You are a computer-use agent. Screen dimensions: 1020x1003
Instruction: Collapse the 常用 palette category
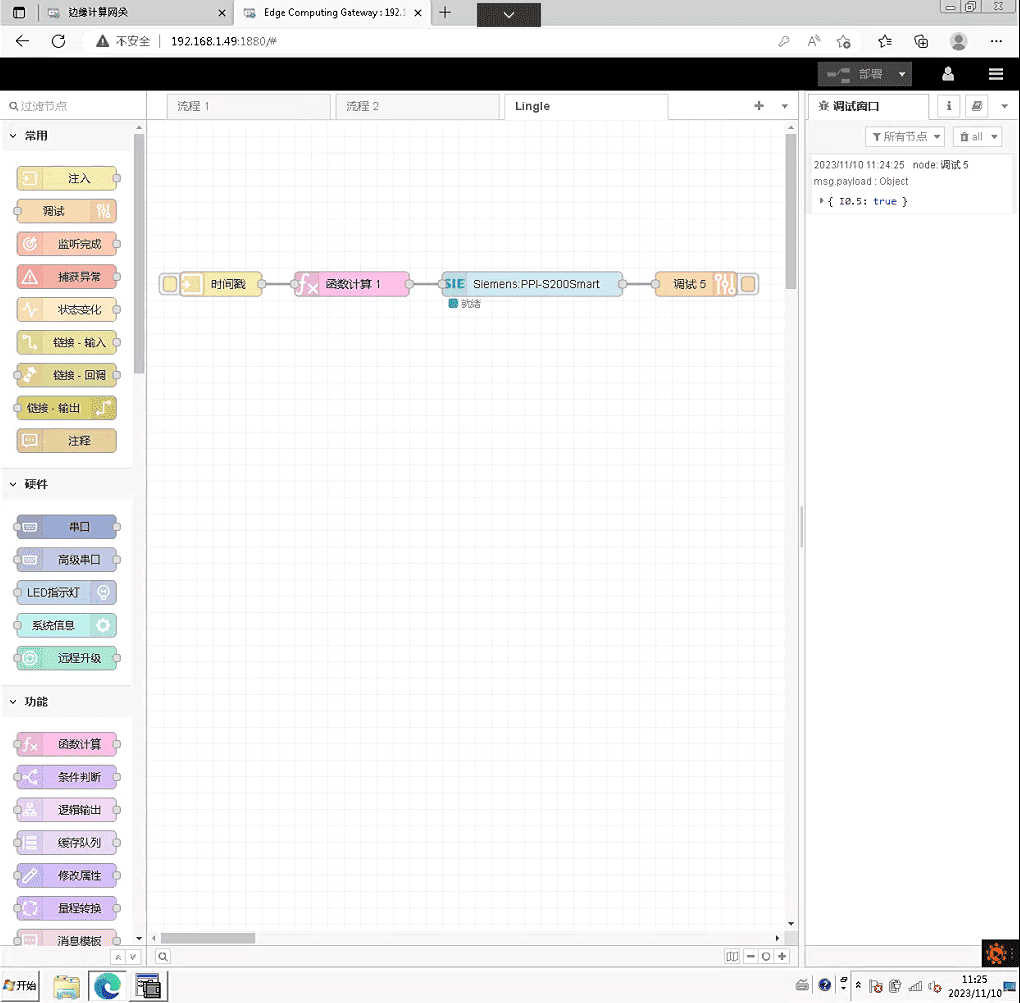click(x=13, y=136)
